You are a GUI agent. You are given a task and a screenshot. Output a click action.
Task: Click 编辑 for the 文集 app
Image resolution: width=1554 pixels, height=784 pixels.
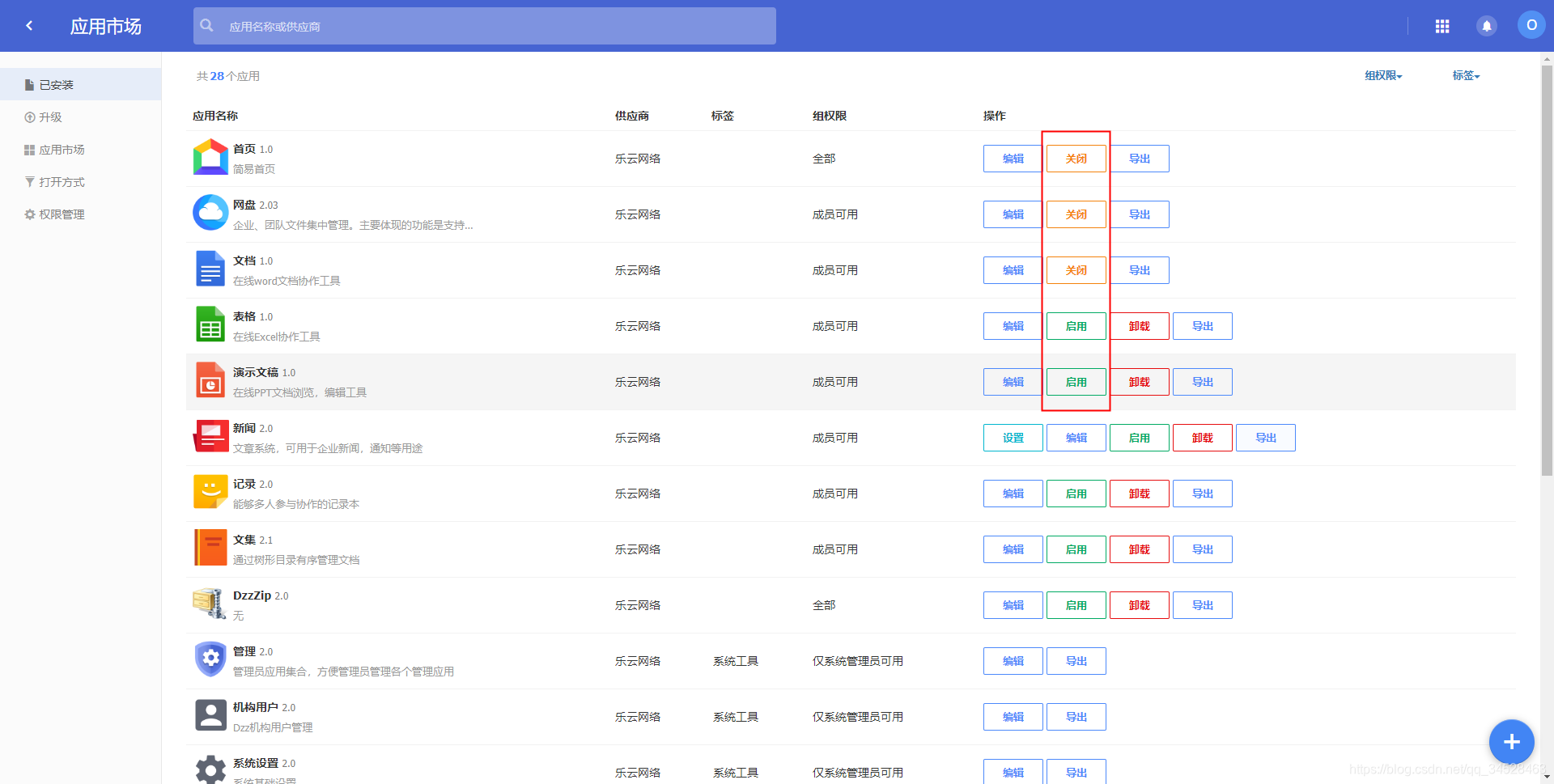tap(1013, 549)
